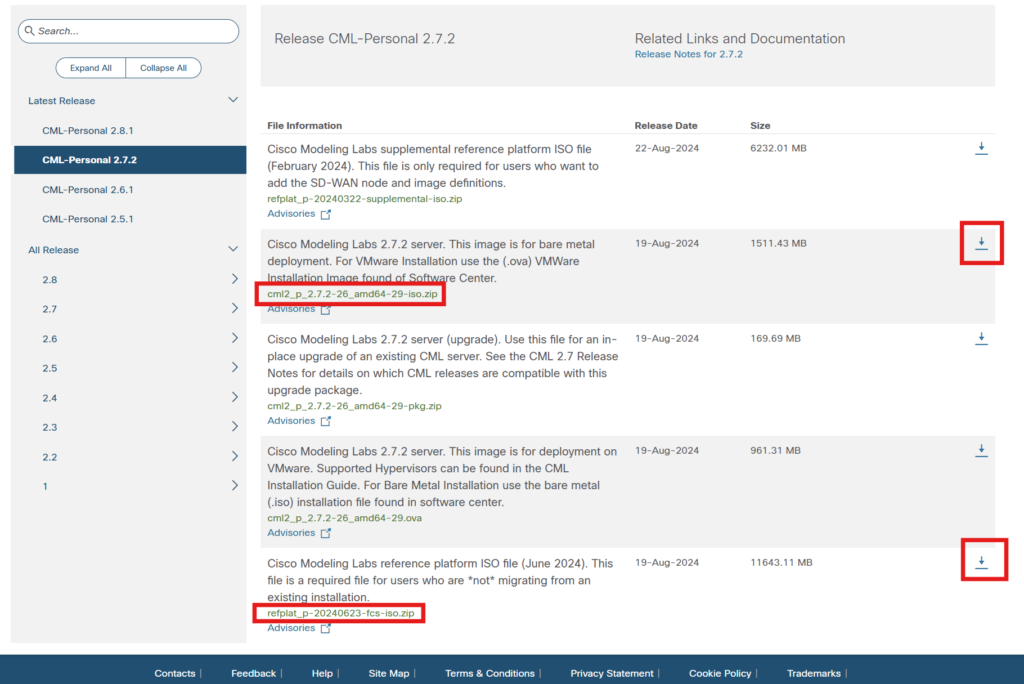Screen dimensions: 1024x684
Task: Open Cookie Policy footer link
Action: 720,674
